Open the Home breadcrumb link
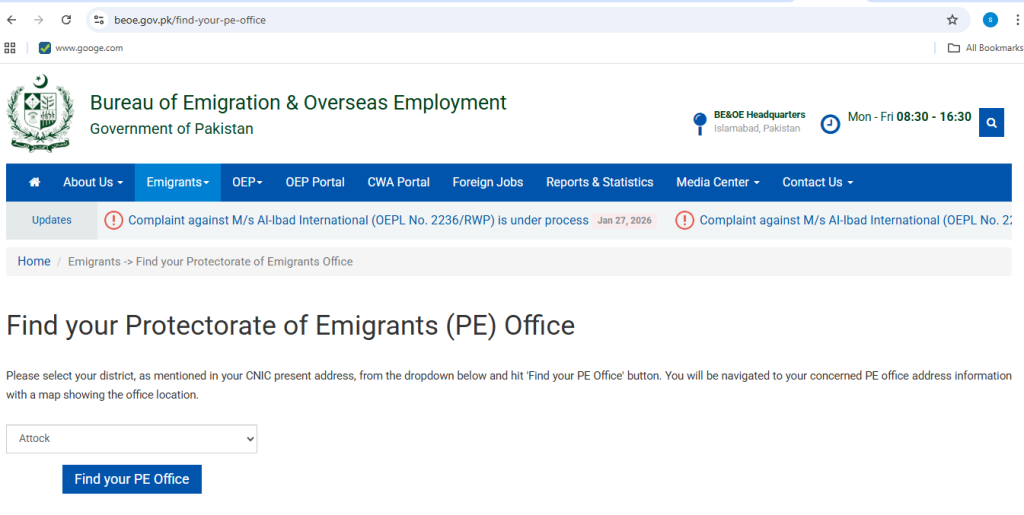Screen dimensions: 1024x515 coord(34,261)
